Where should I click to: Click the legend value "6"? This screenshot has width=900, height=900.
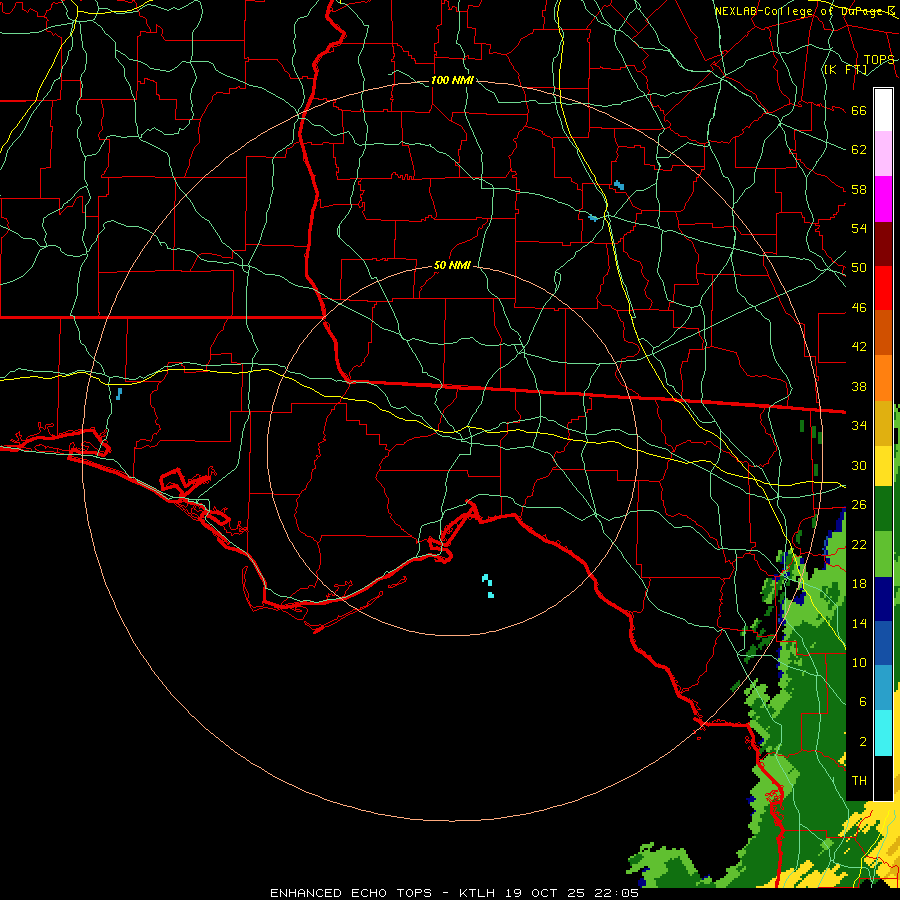coord(862,702)
